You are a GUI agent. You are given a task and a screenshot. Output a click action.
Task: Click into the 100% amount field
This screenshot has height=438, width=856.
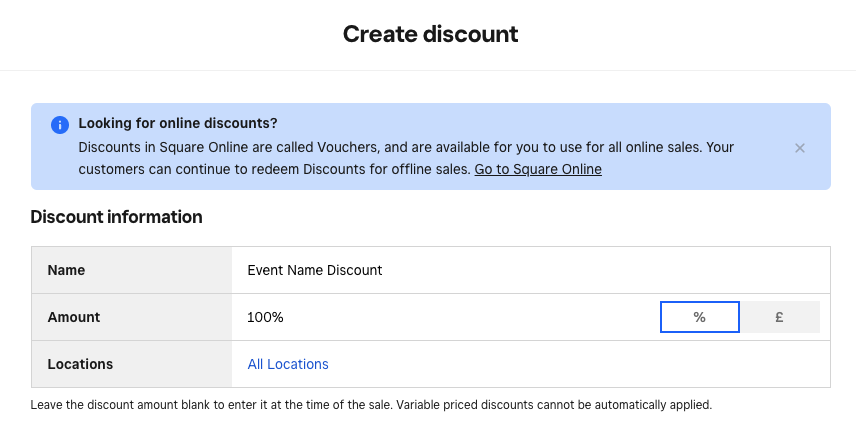(445, 317)
